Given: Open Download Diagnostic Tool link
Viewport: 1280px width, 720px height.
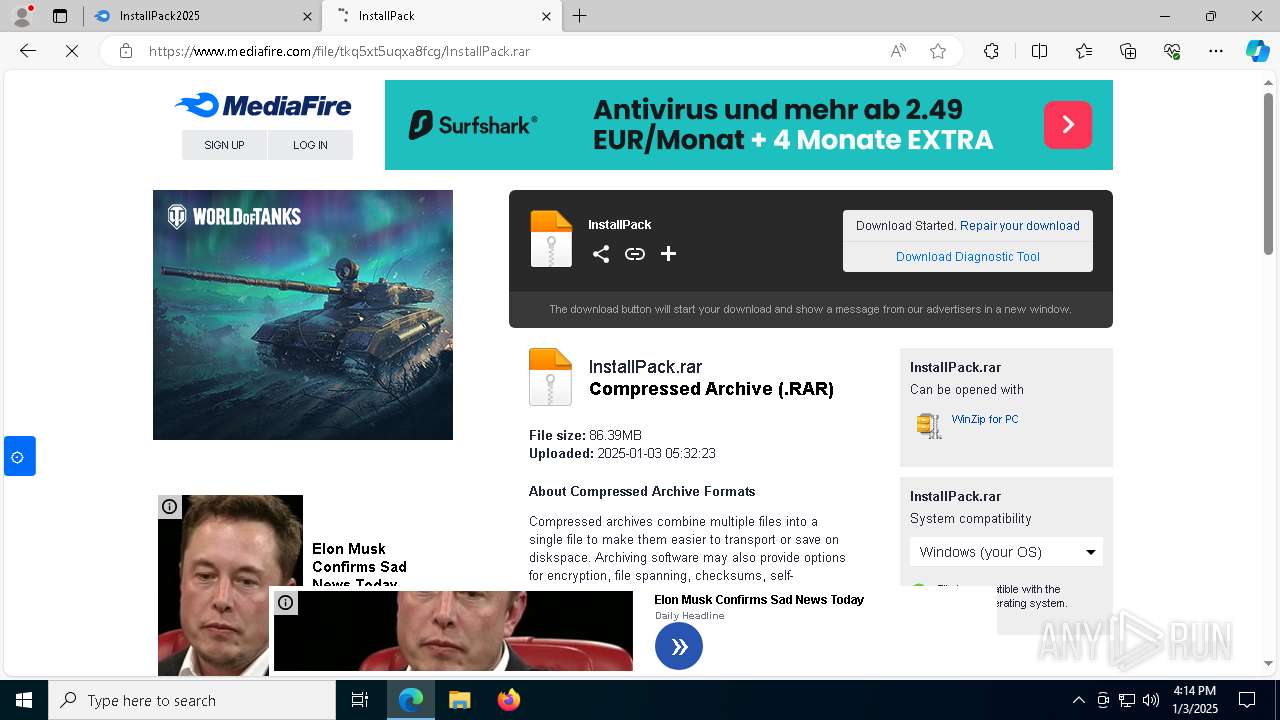Looking at the screenshot, I should 968,257.
